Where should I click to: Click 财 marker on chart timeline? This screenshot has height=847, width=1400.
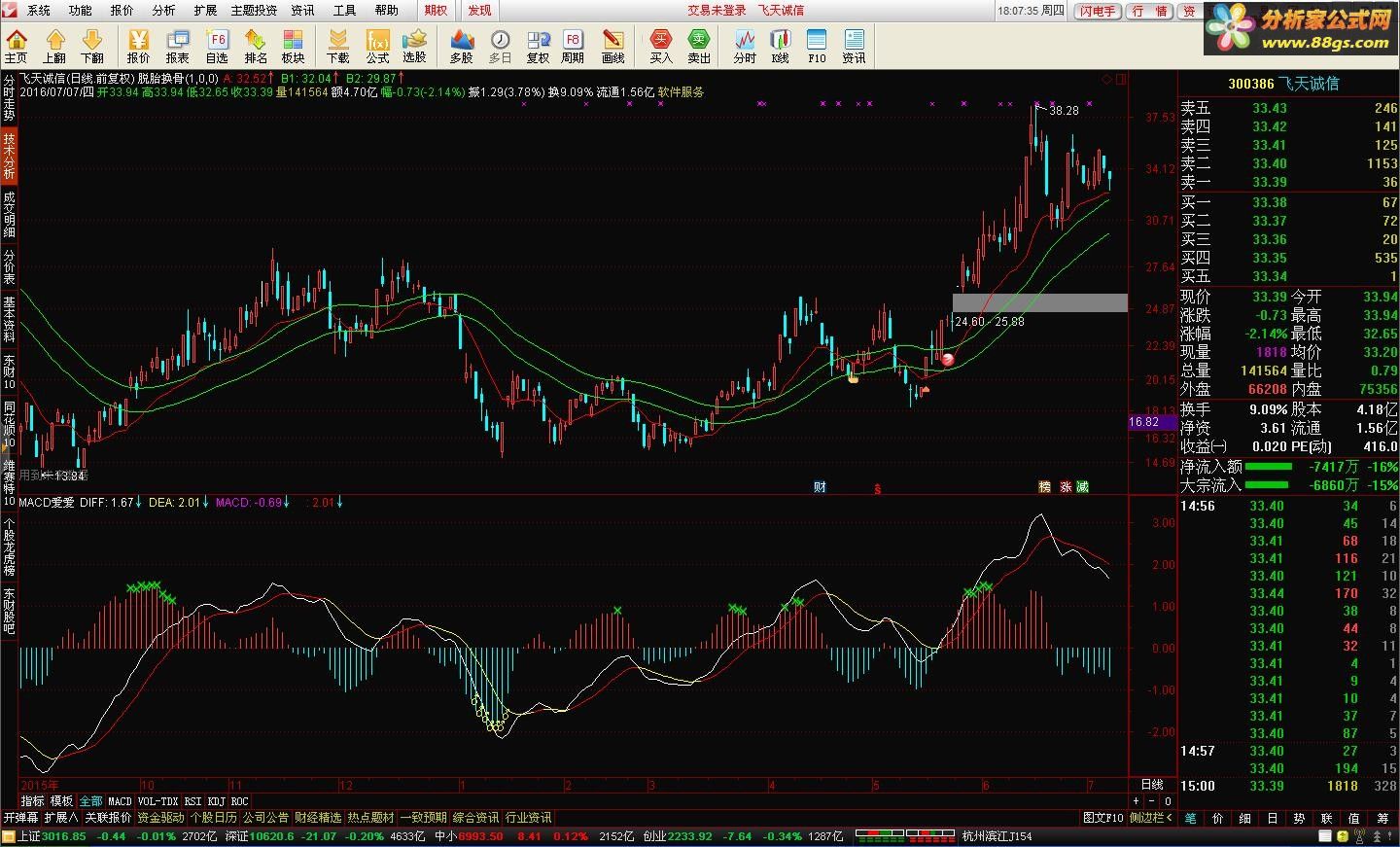(820, 487)
